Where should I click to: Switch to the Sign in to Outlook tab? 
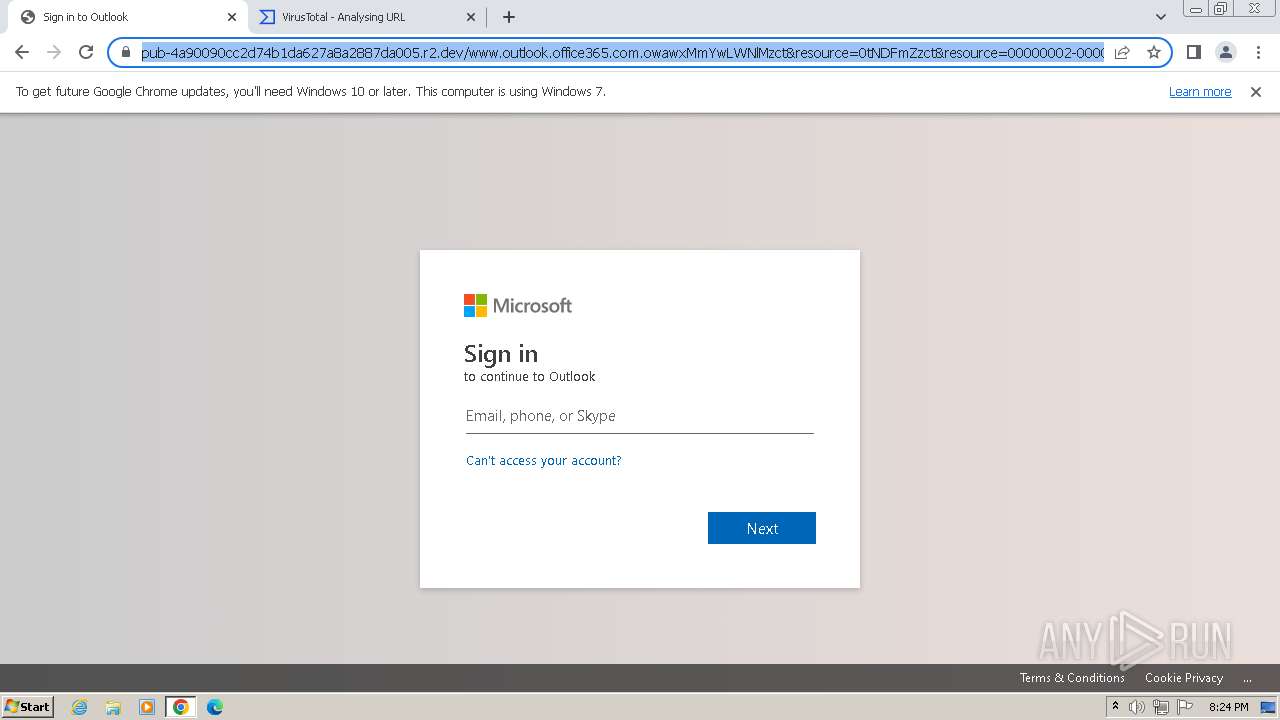(x=128, y=17)
